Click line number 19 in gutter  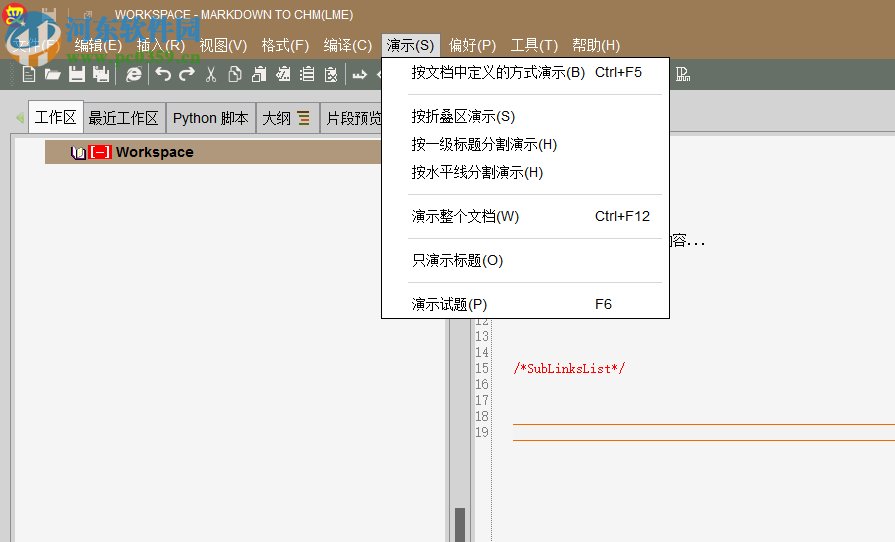pyautogui.click(x=482, y=432)
